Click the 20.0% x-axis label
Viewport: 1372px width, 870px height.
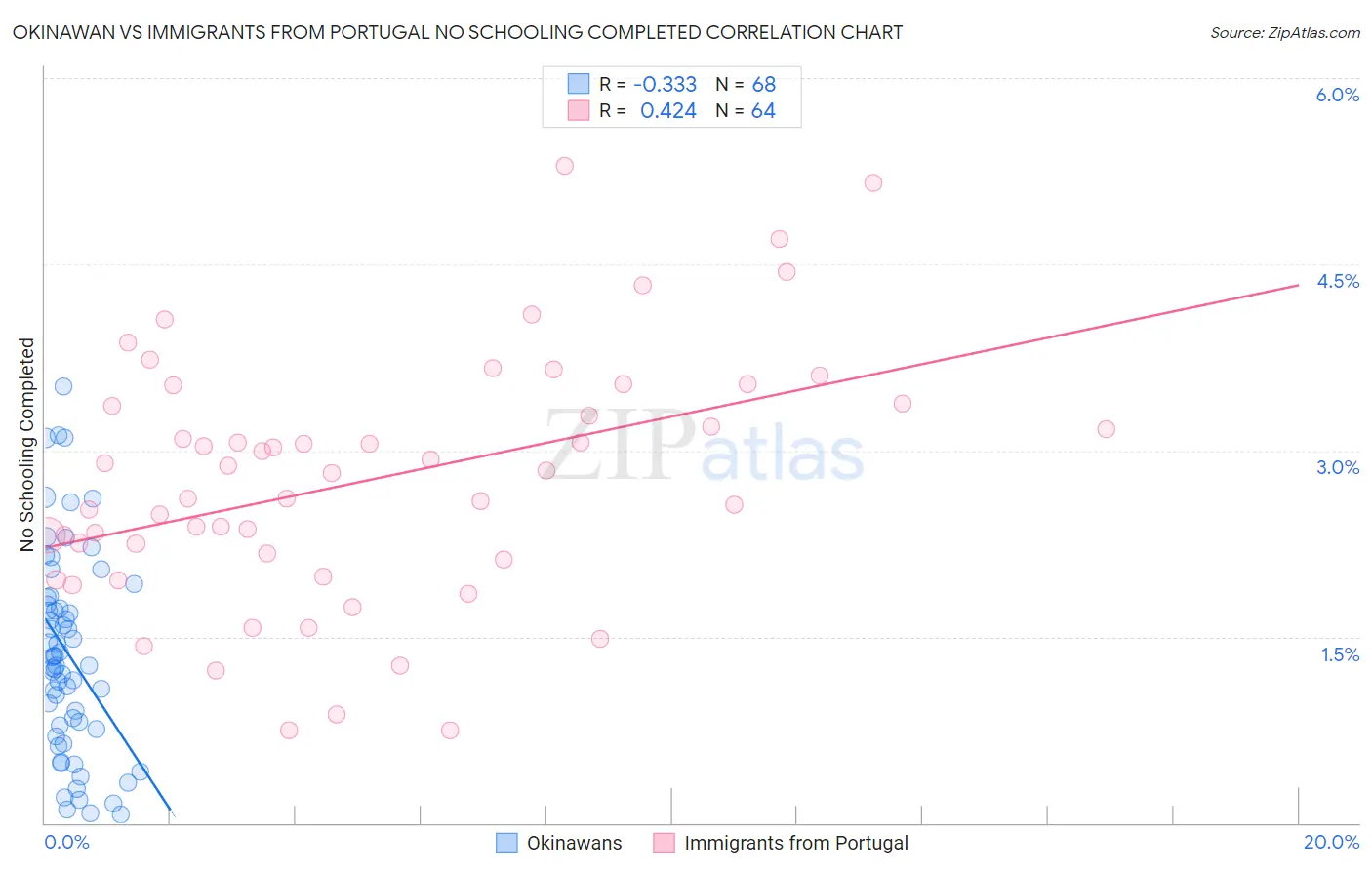[1331, 842]
